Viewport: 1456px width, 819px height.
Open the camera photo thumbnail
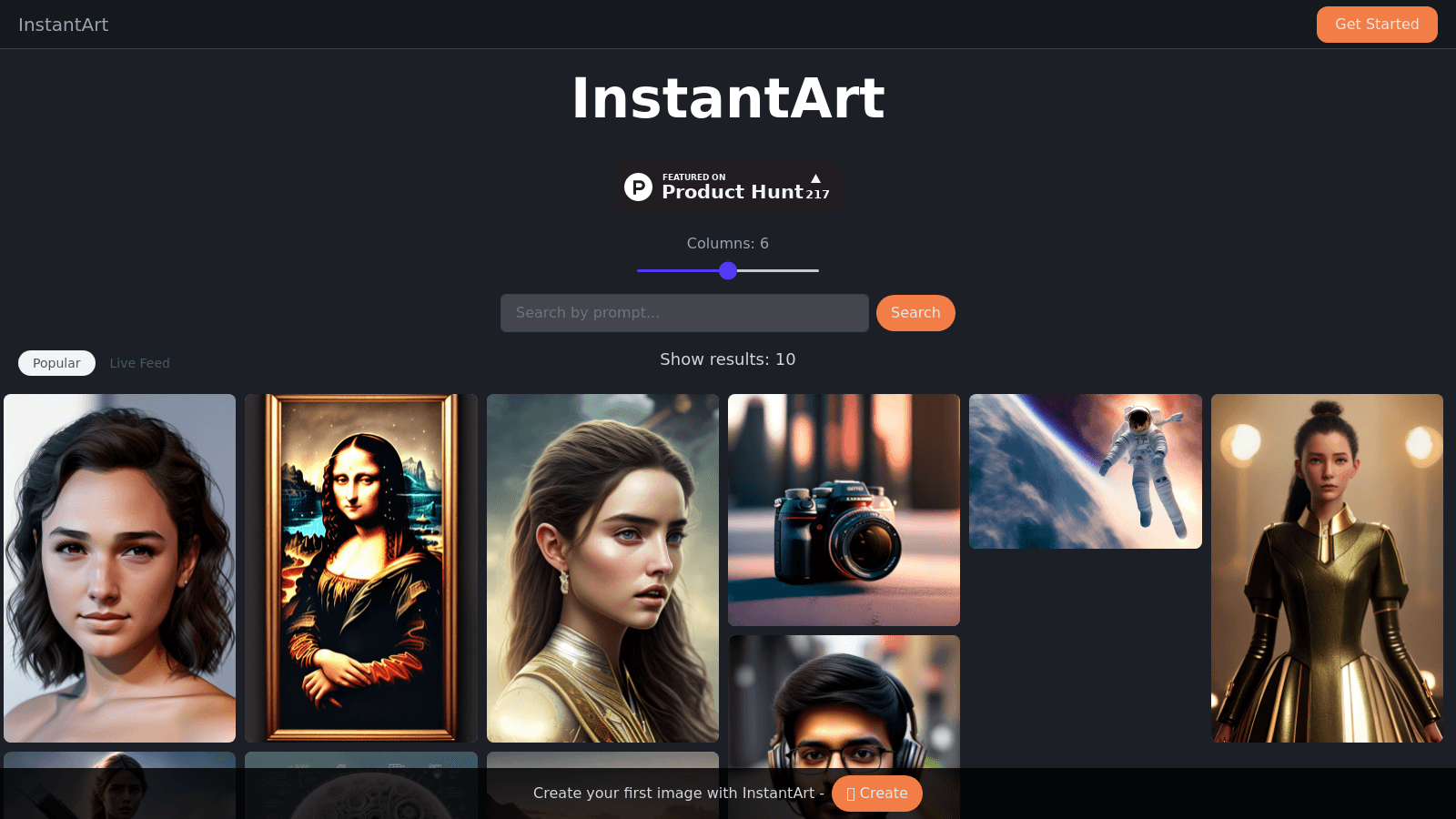click(x=844, y=510)
